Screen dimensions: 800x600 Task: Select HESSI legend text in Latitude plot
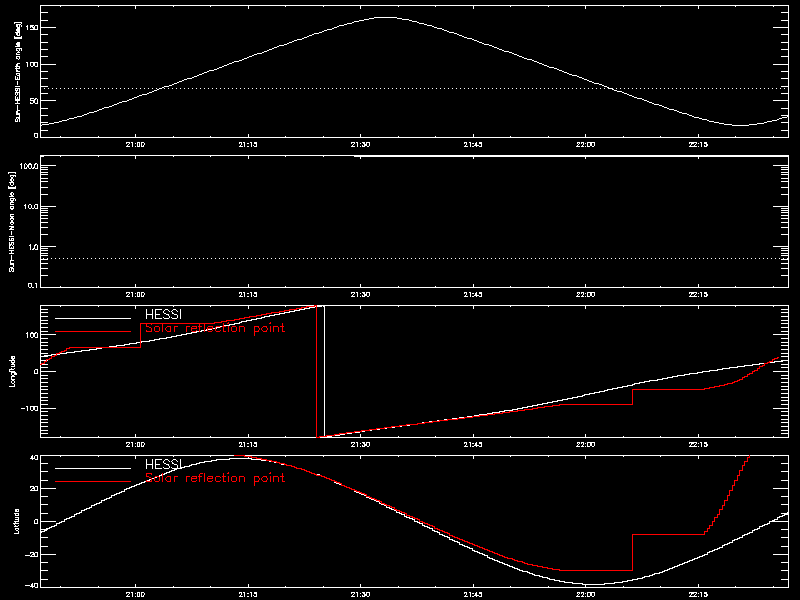[x=163, y=464]
